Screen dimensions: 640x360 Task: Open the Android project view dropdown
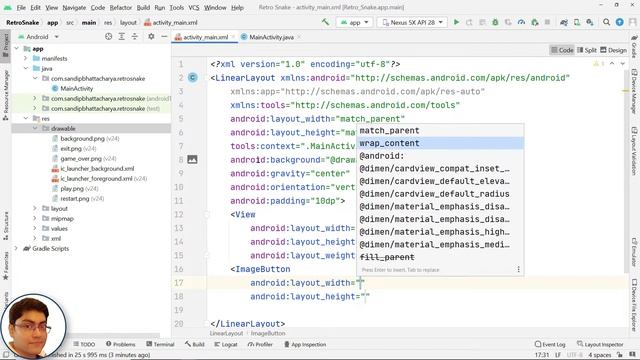tap(38, 37)
